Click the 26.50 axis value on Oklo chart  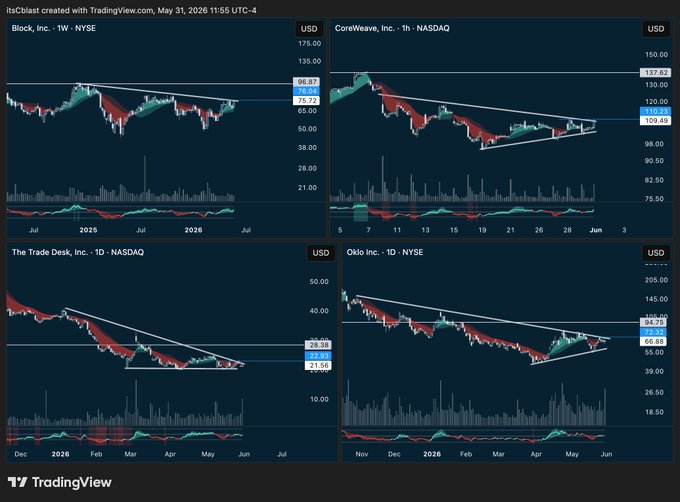(654, 392)
